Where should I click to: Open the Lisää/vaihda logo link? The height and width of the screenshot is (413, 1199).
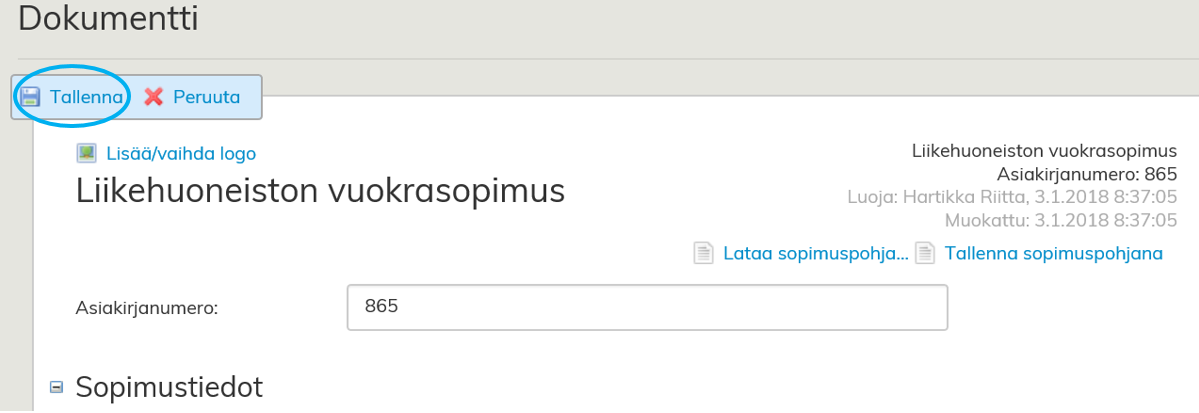coord(181,153)
